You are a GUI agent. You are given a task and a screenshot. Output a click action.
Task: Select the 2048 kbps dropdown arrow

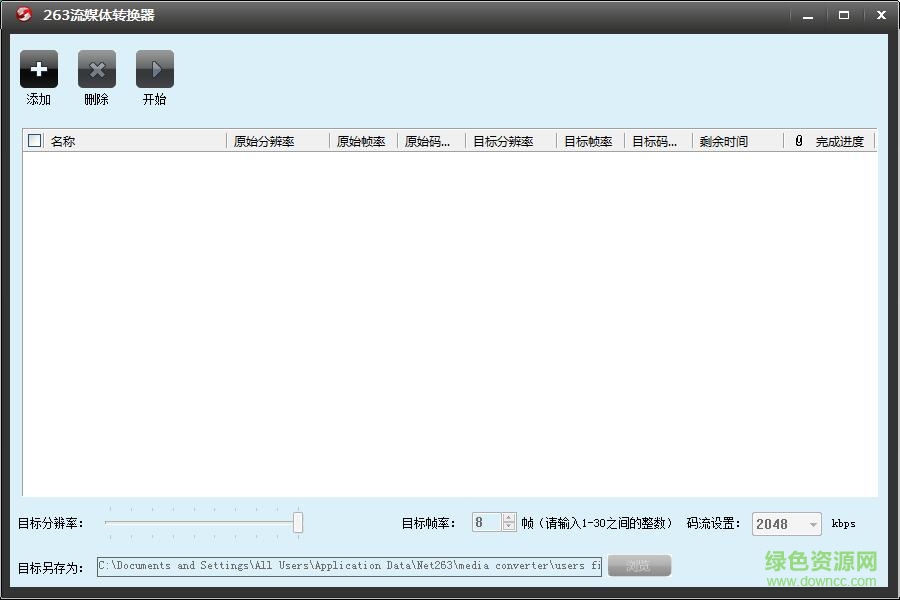tap(811, 523)
